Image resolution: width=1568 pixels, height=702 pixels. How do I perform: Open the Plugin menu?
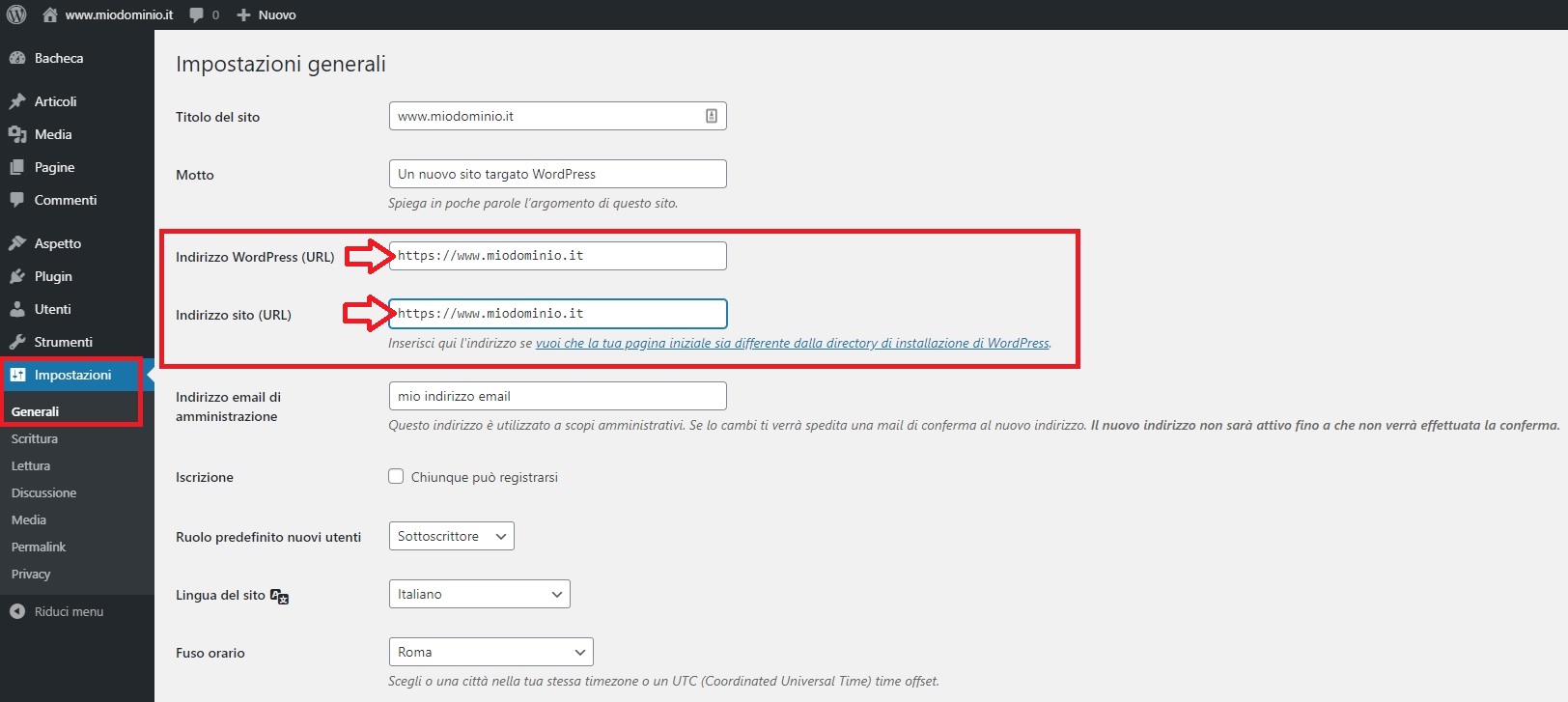tap(53, 276)
